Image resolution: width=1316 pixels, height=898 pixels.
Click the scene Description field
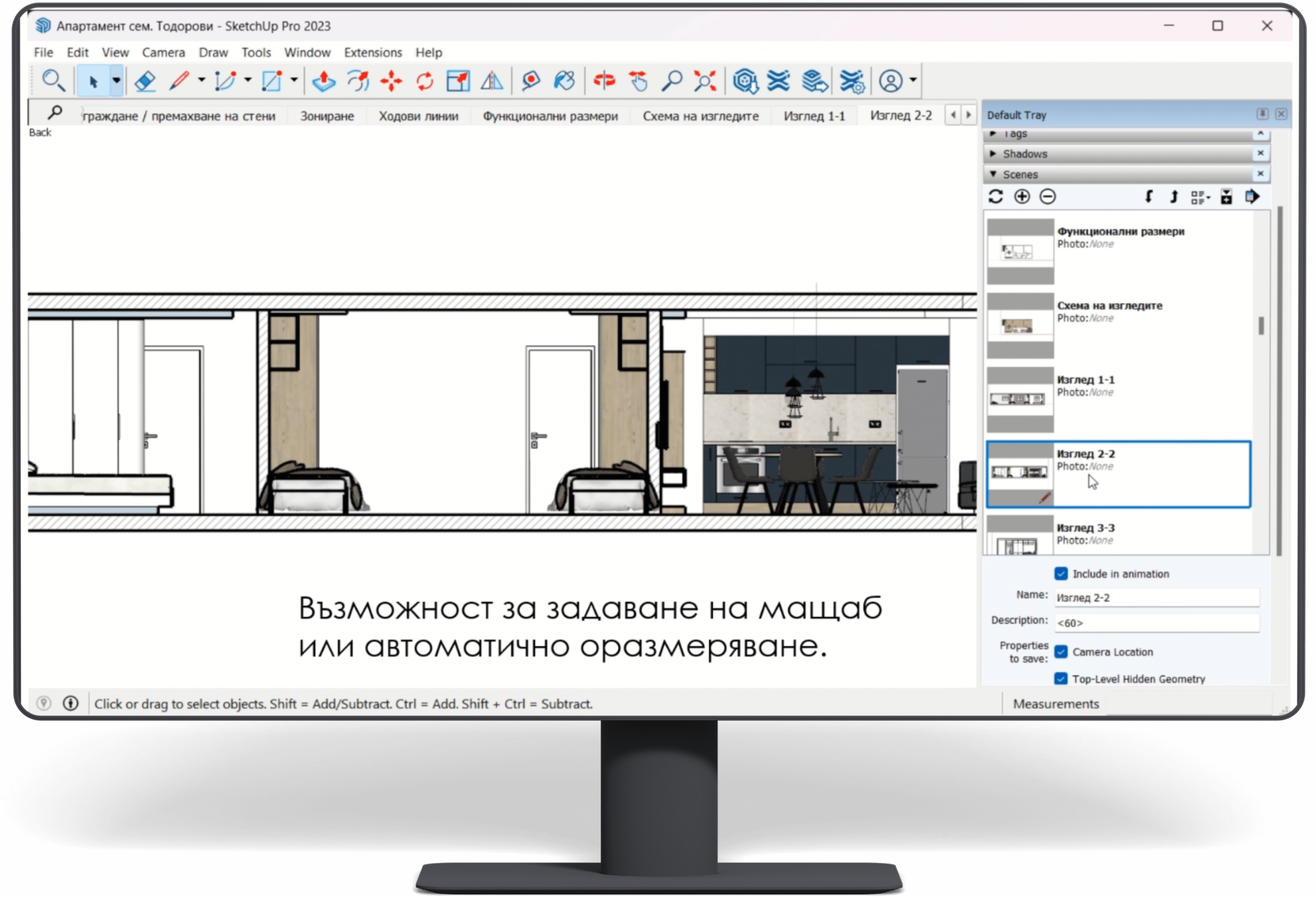click(1156, 623)
